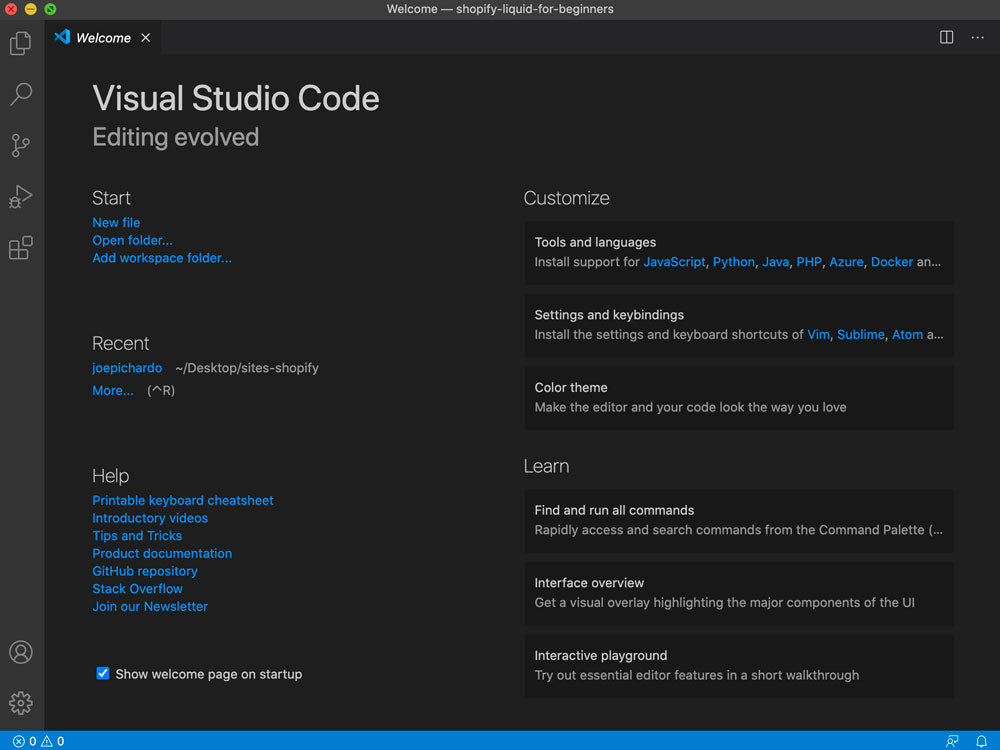
Task: Open the Color theme customization option
Action: pyautogui.click(x=738, y=397)
